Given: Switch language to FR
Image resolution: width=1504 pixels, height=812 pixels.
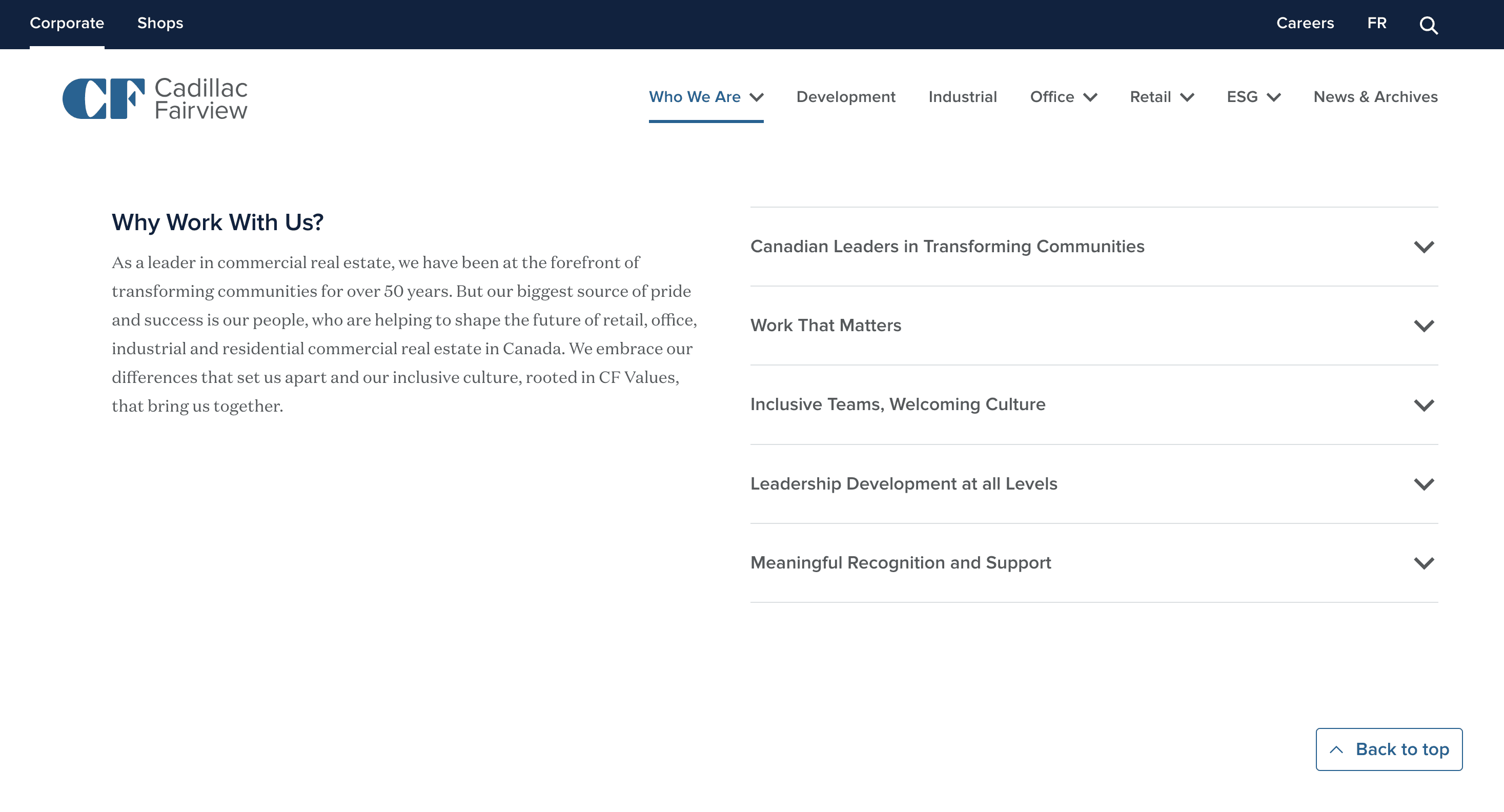Looking at the screenshot, I should 1376,24.
